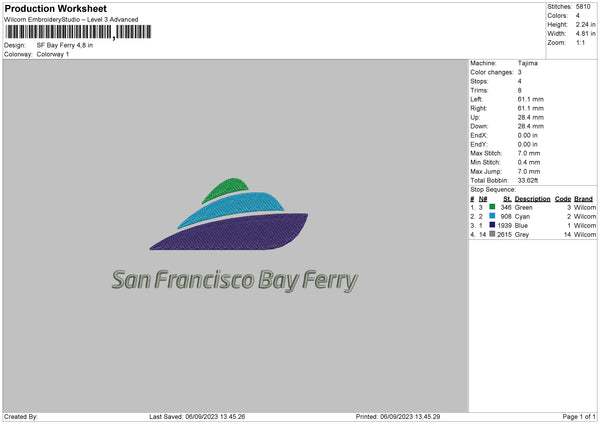This screenshot has width=600, height=424.
Task: Click the 'Page 1 of 1' indicator
Action: [579, 417]
